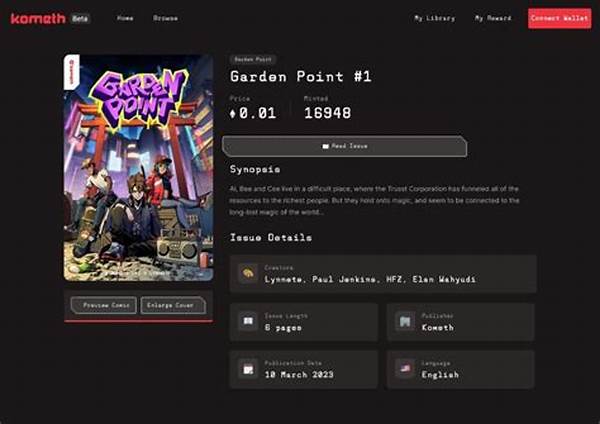Click the synopsis paragraph text

point(374,201)
